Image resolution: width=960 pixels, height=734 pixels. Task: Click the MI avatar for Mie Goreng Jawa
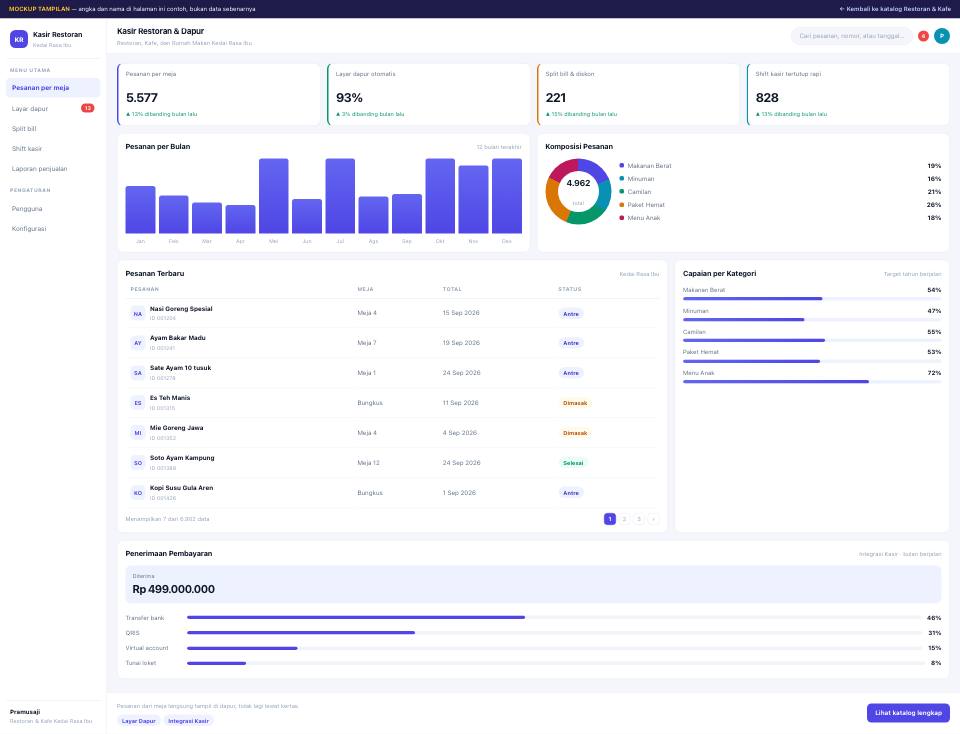(x=138, y=433)
